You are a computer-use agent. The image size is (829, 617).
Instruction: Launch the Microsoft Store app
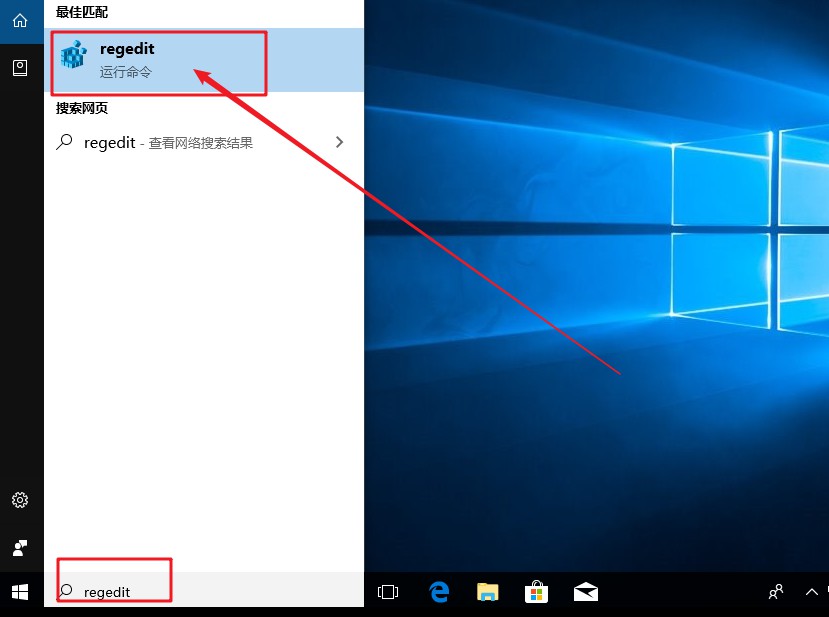tap(537, 592)
